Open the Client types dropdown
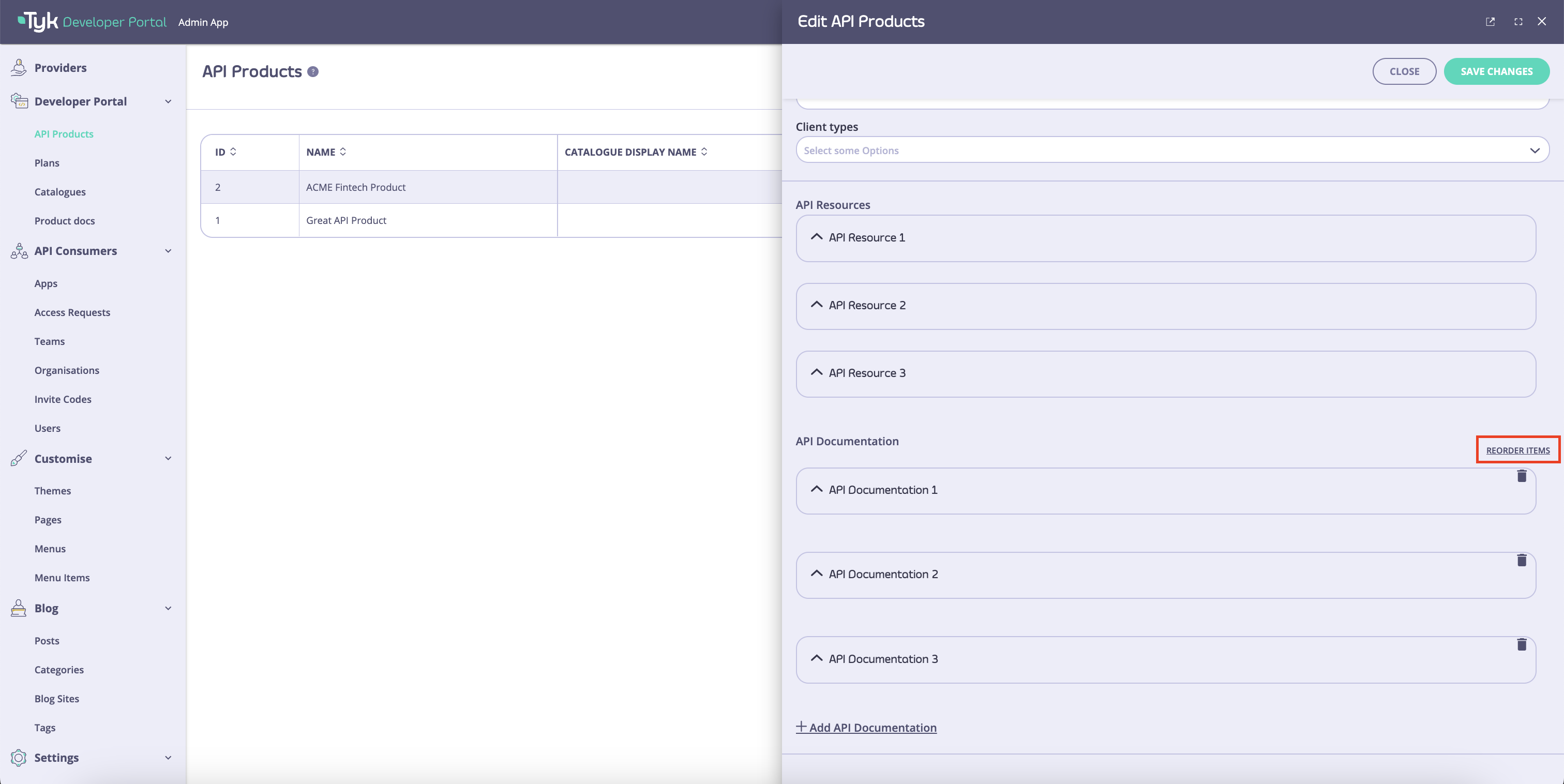Screen dimensions: 1564x784 coord(1535,149)
